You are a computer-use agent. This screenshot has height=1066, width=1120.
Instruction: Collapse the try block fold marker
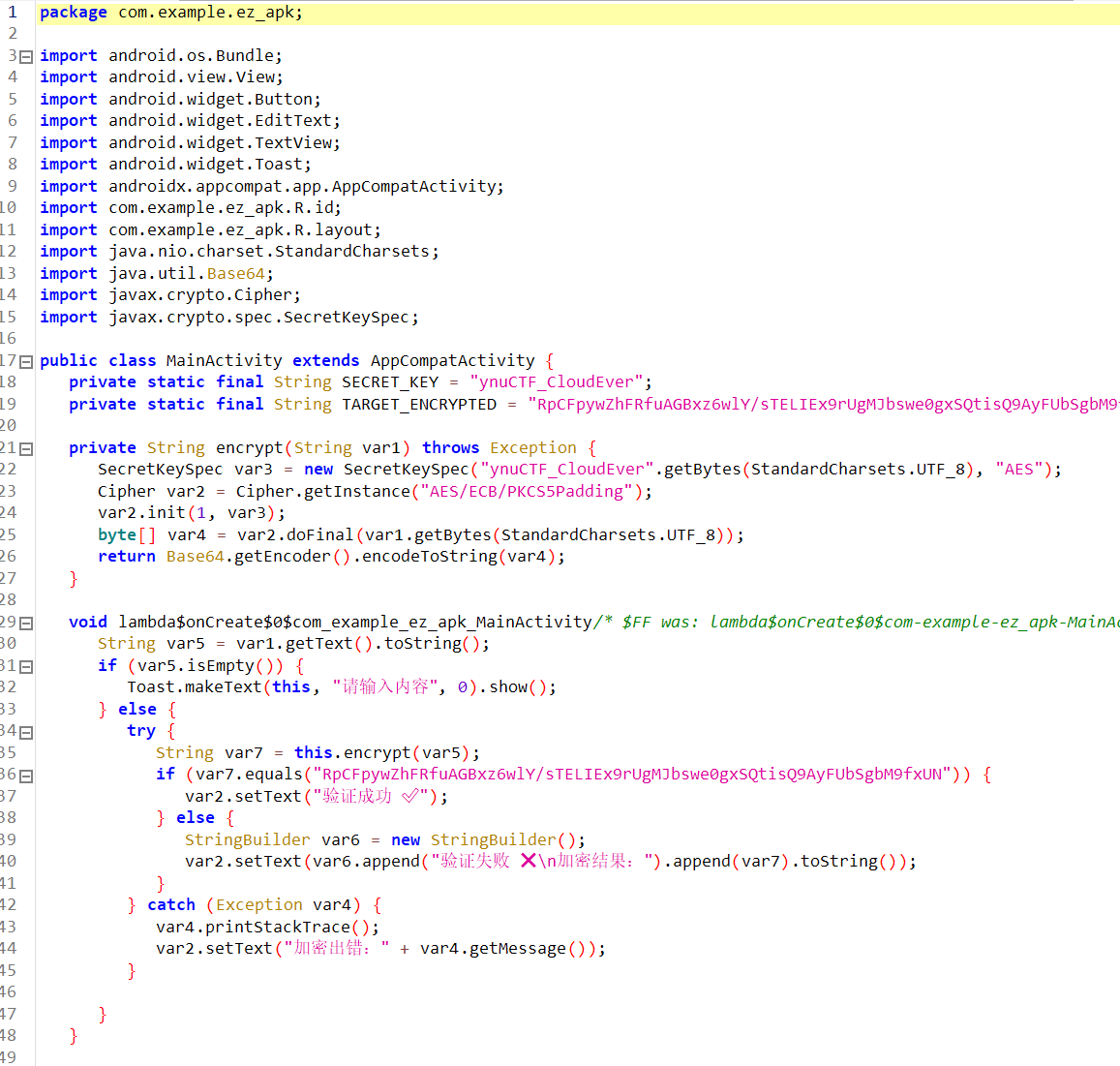point(26,733)
